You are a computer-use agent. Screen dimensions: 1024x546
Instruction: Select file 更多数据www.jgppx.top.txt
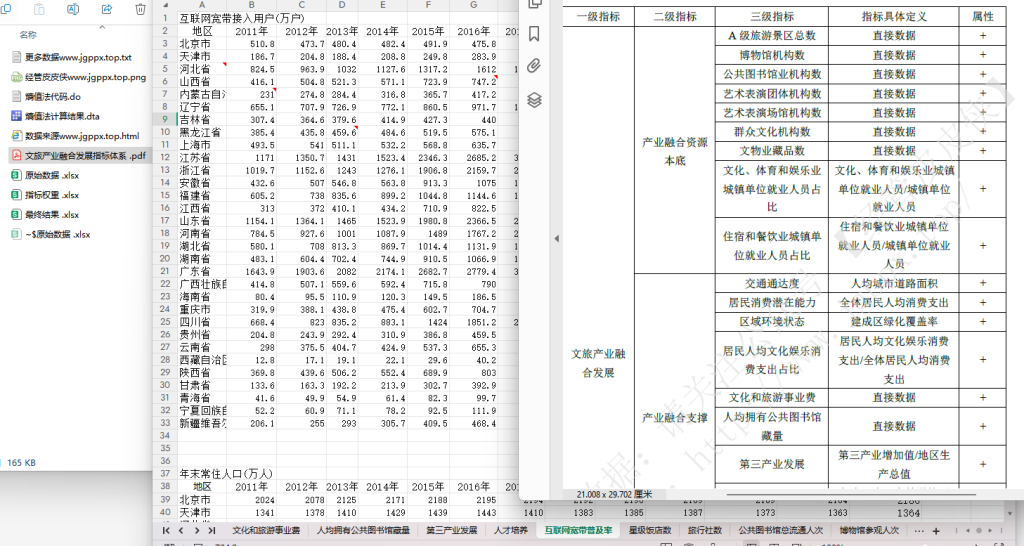click(x=72, y=57)
